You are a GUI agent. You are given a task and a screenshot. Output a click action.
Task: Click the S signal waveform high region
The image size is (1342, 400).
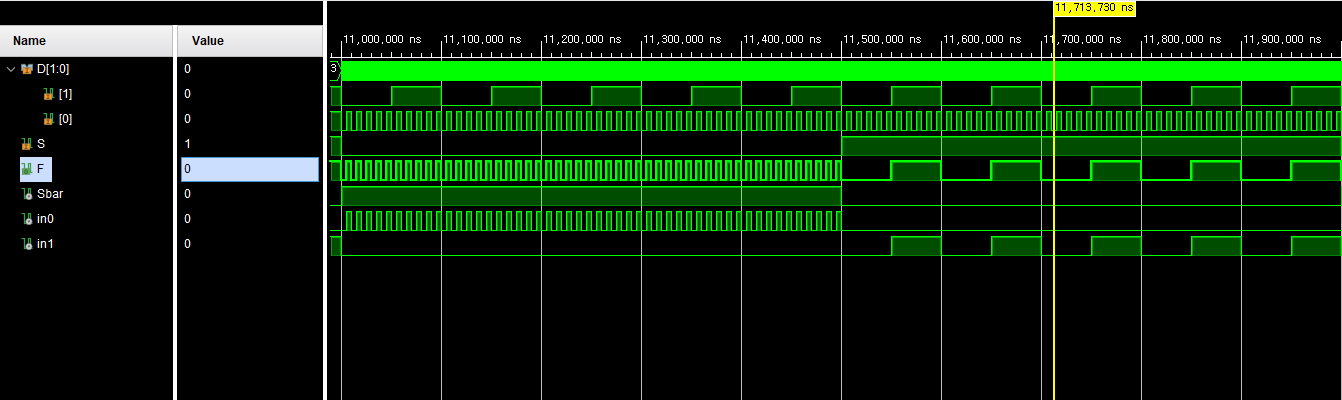click(1090, 146)
